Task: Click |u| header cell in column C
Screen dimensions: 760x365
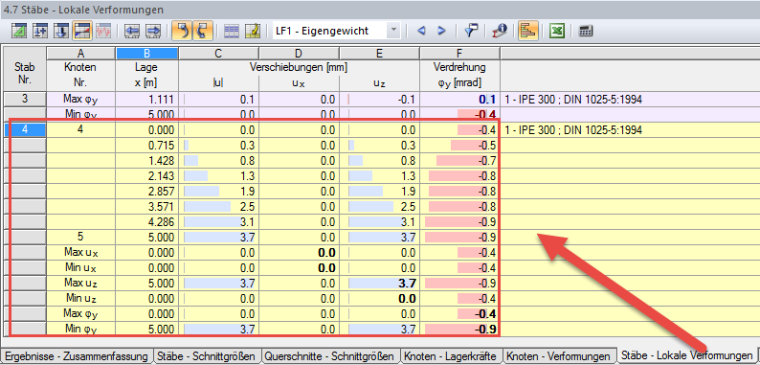Action: pyautogui.click(x=219, y=83)
